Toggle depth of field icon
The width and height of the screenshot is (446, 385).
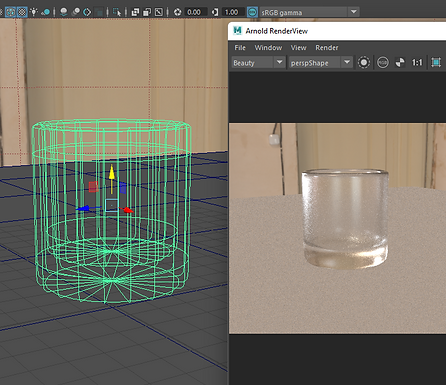tap(99, 12)
